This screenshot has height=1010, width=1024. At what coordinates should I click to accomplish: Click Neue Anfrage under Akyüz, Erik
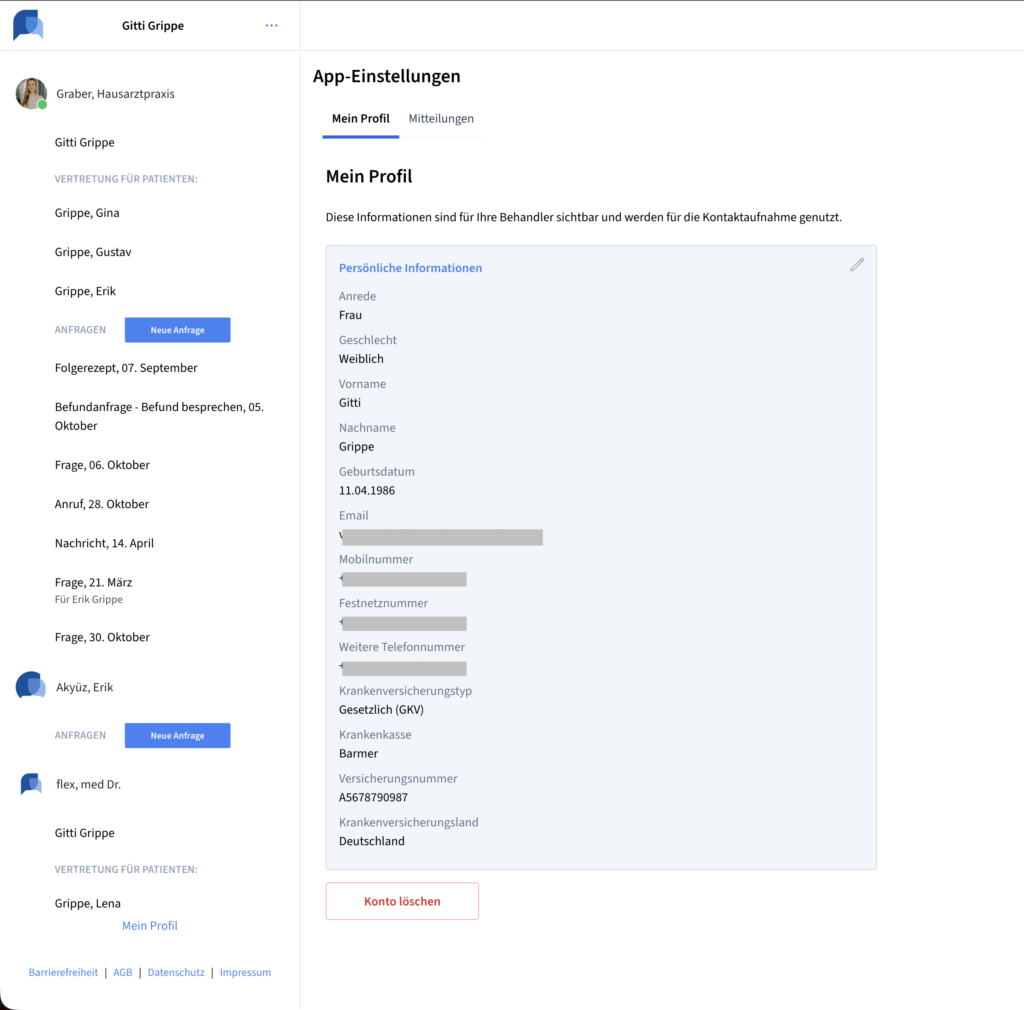tap(178, 735)
